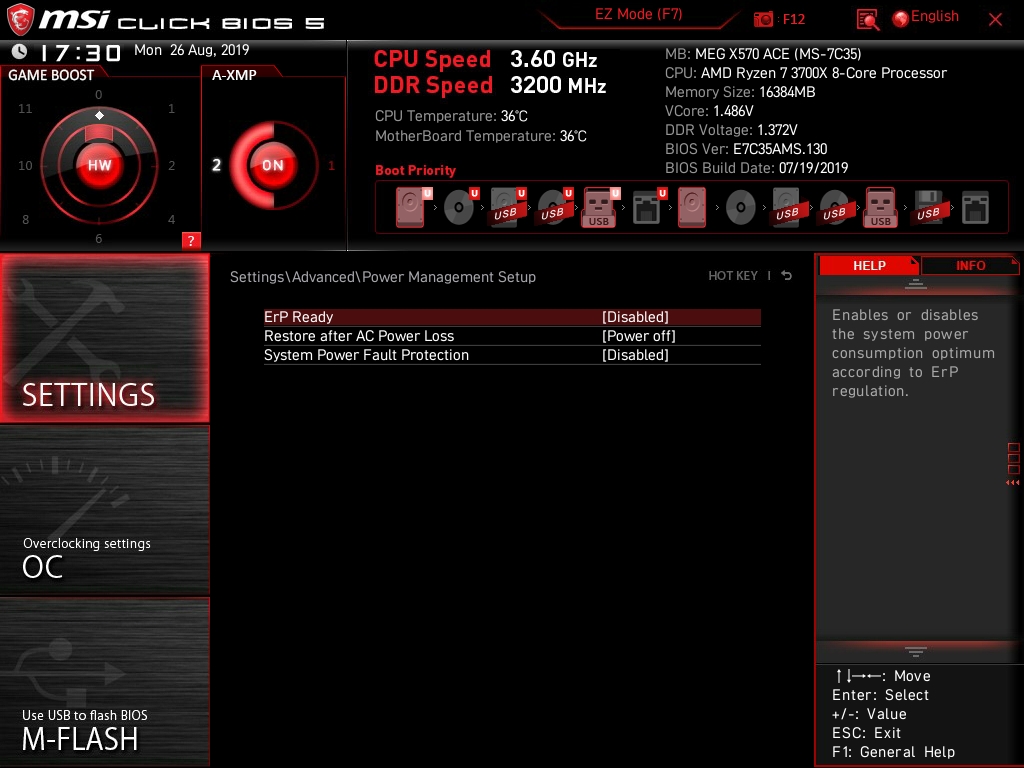Click the VCore 1.486V reading

(x=709, y=111)
